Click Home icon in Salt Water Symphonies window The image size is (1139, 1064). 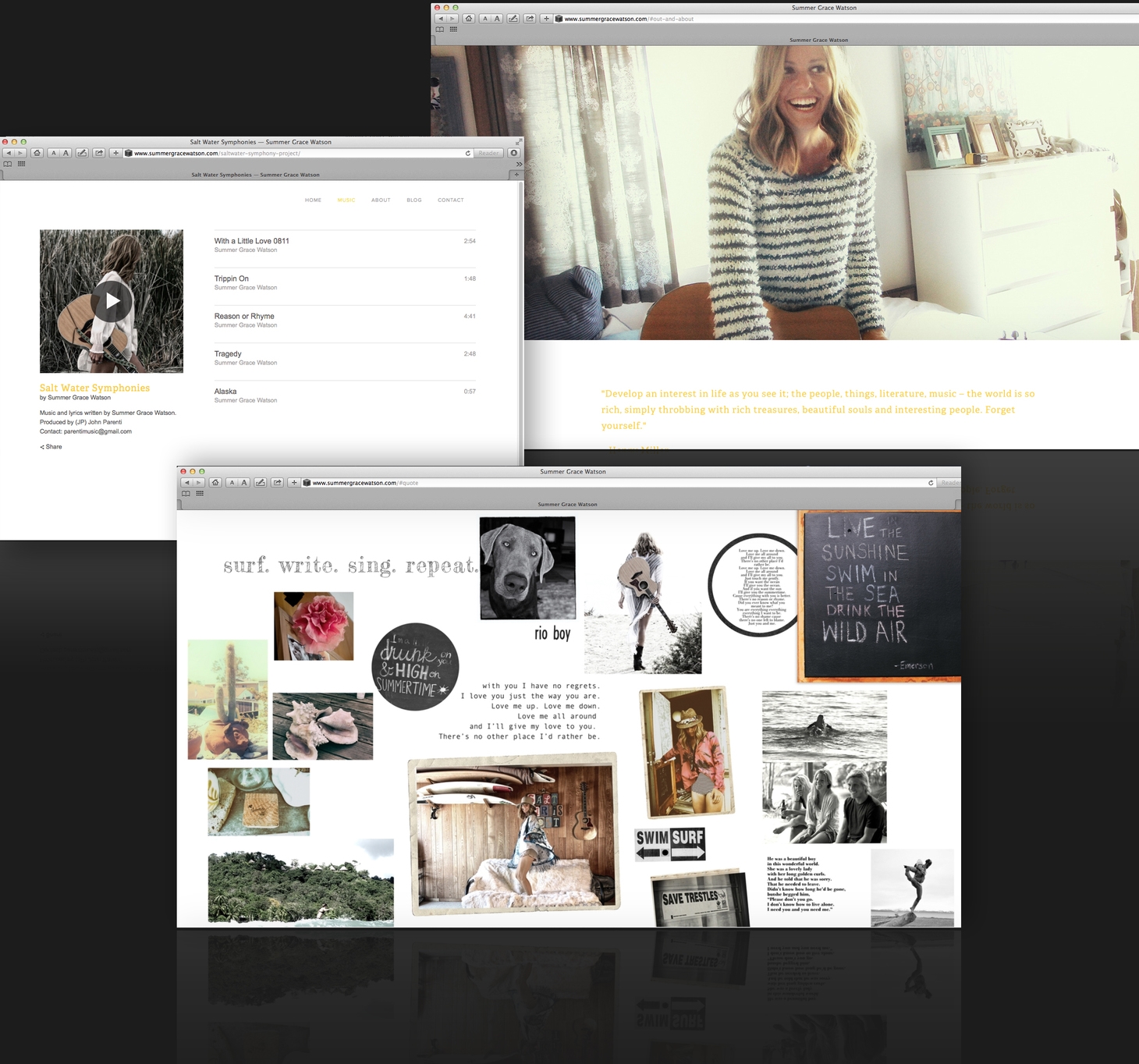point(37,153)
